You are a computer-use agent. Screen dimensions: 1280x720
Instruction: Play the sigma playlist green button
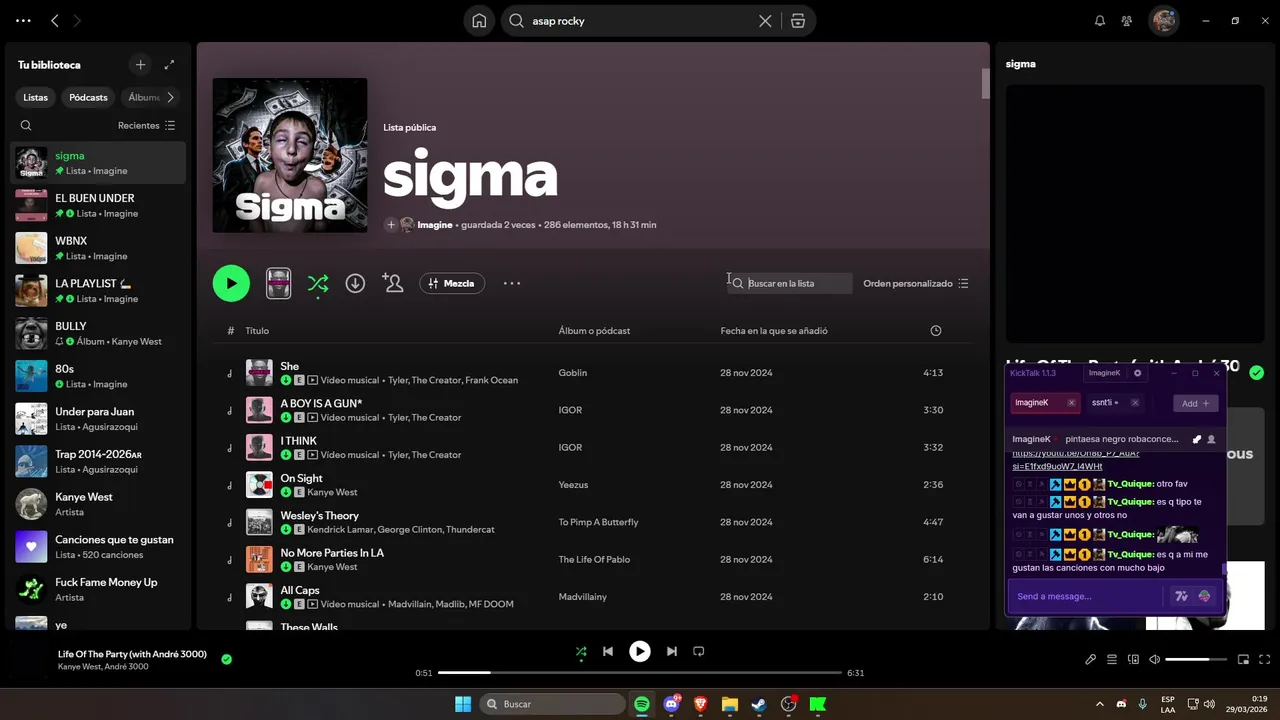(231, 283)
